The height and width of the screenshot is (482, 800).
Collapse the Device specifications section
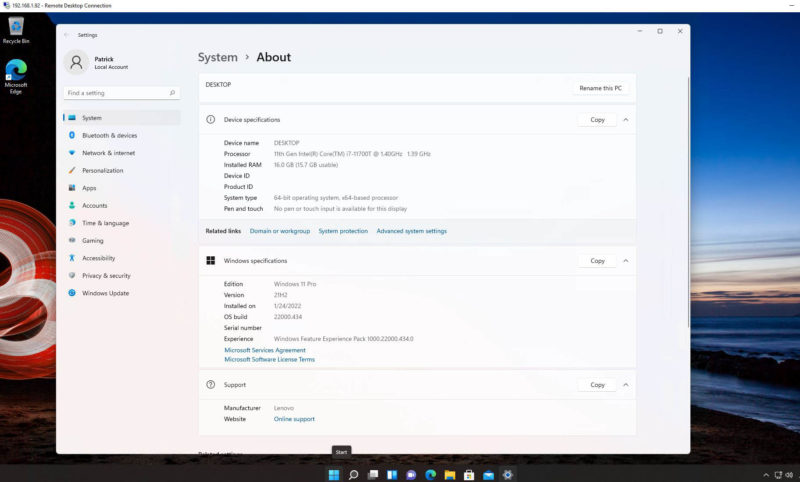coord(626,120)
